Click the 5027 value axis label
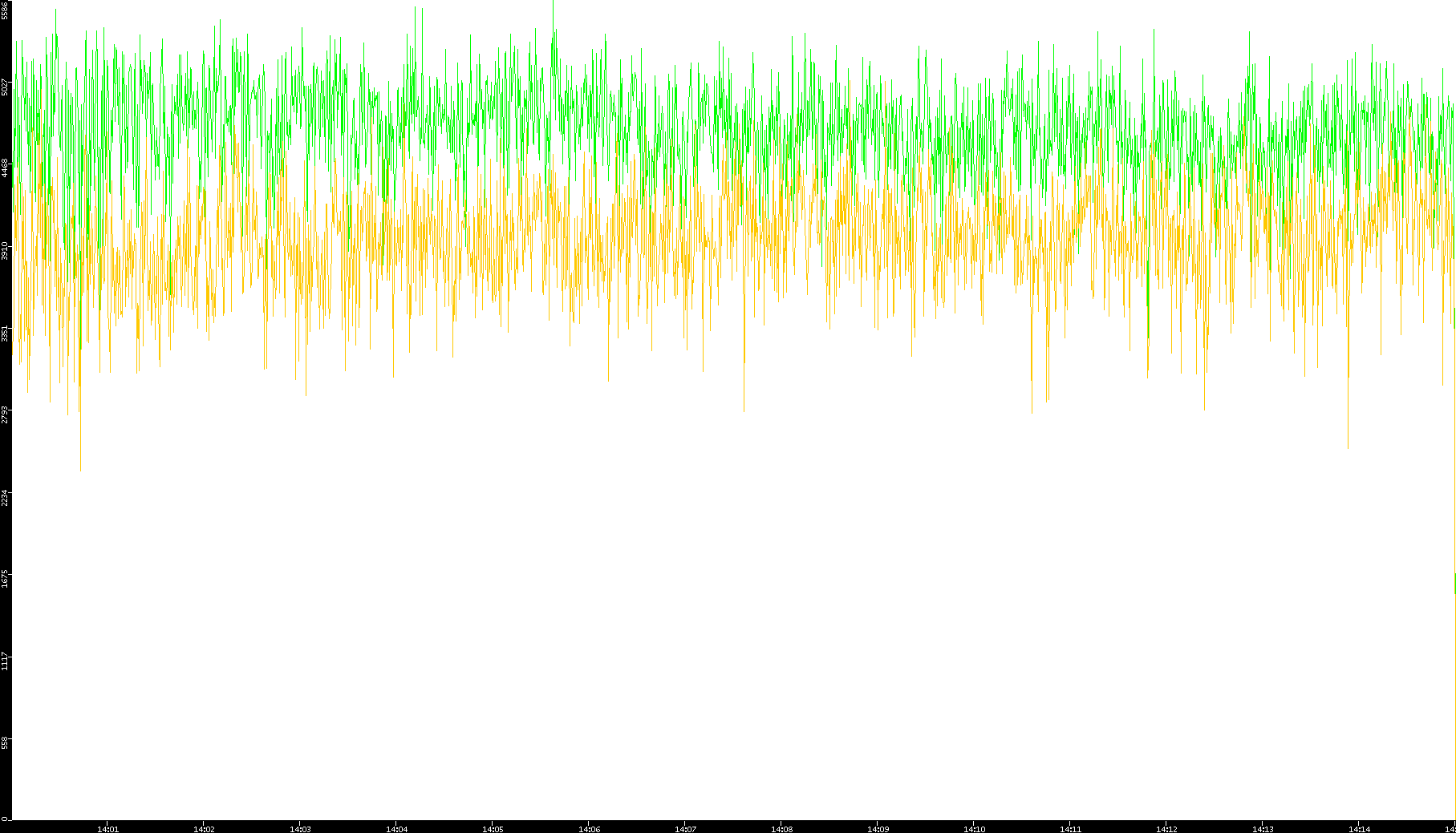This screenshot has height=833, width=1456. (x=6, y=86)
